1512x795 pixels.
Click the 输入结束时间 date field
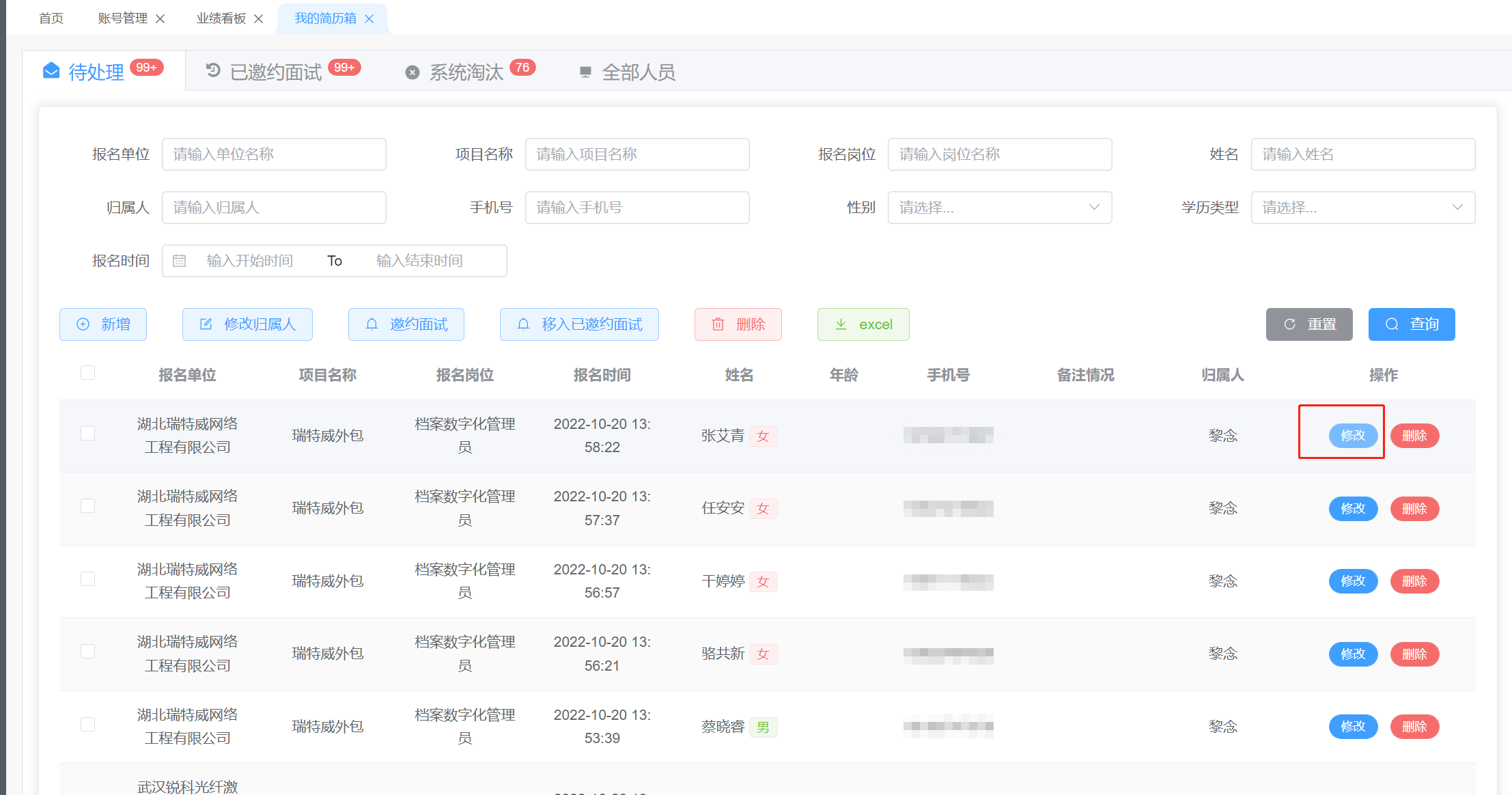tap(419, 261)
